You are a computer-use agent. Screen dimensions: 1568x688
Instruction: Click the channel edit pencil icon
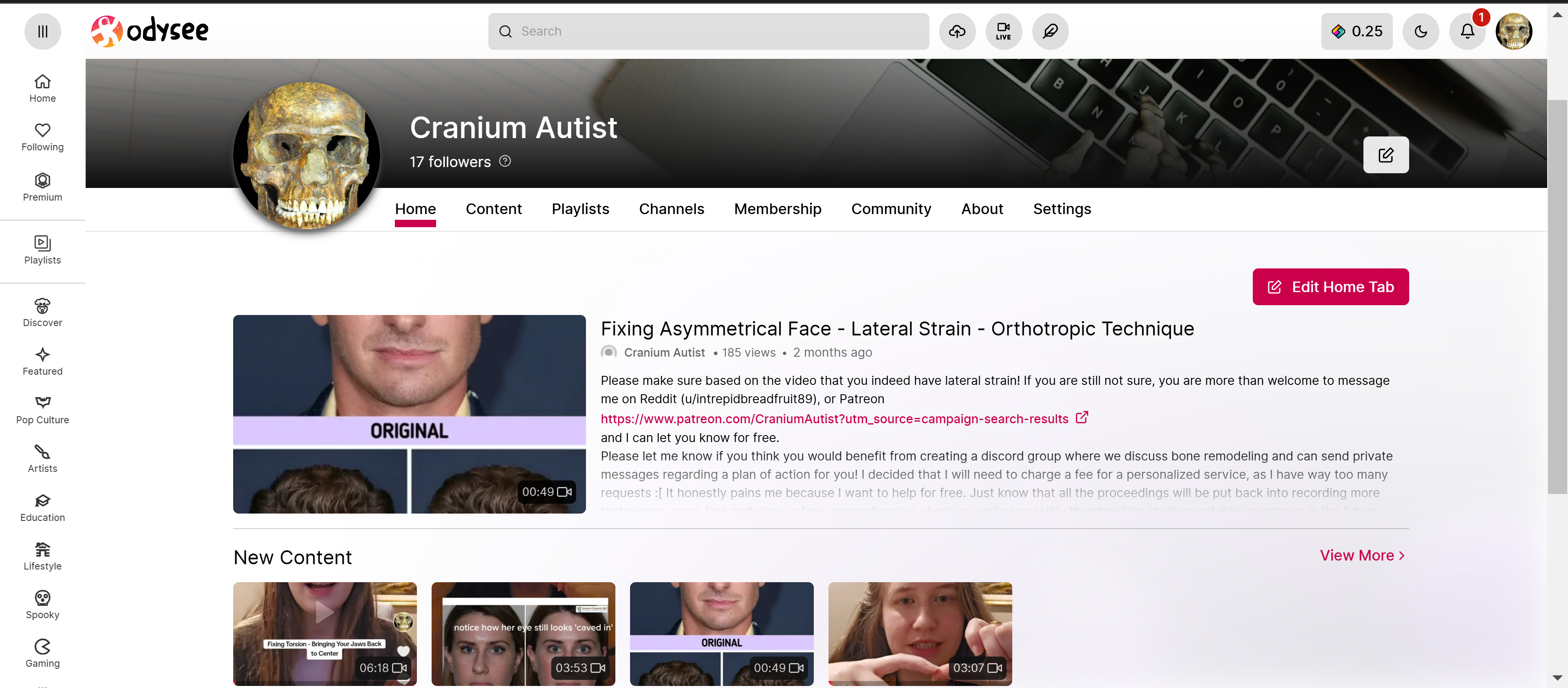coord(1385,155)
